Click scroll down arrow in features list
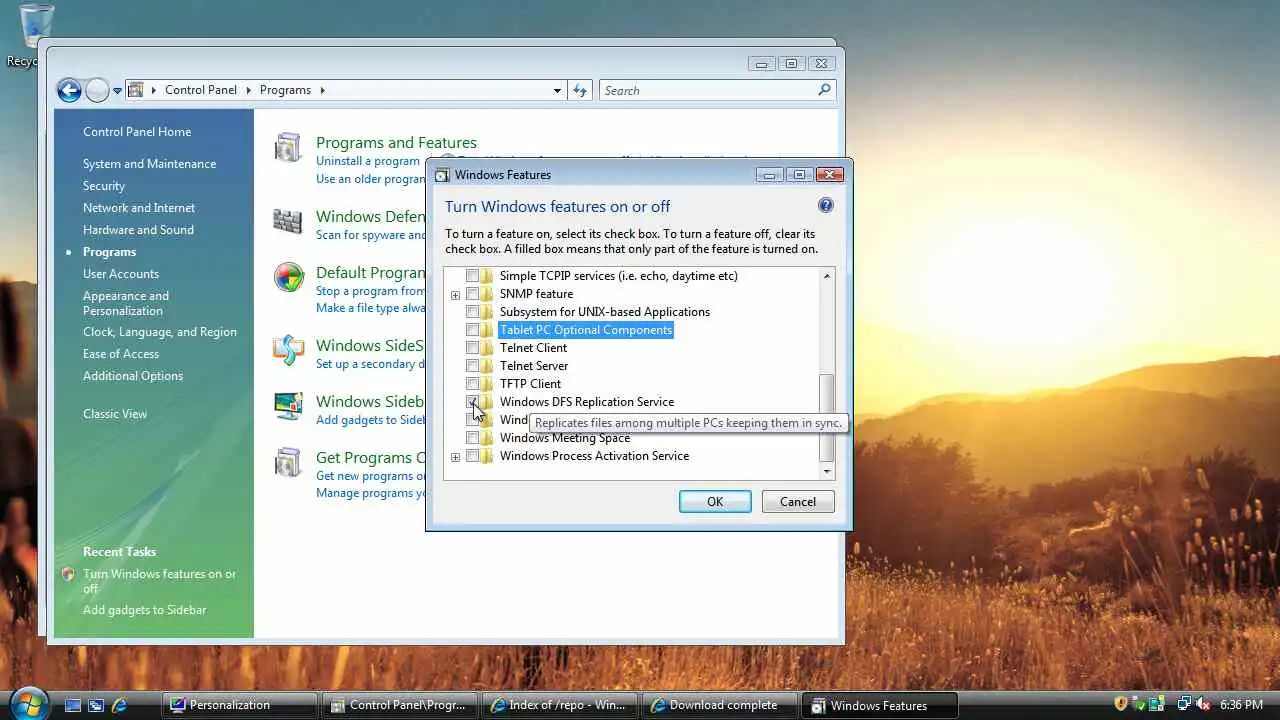 pos(826,471)
